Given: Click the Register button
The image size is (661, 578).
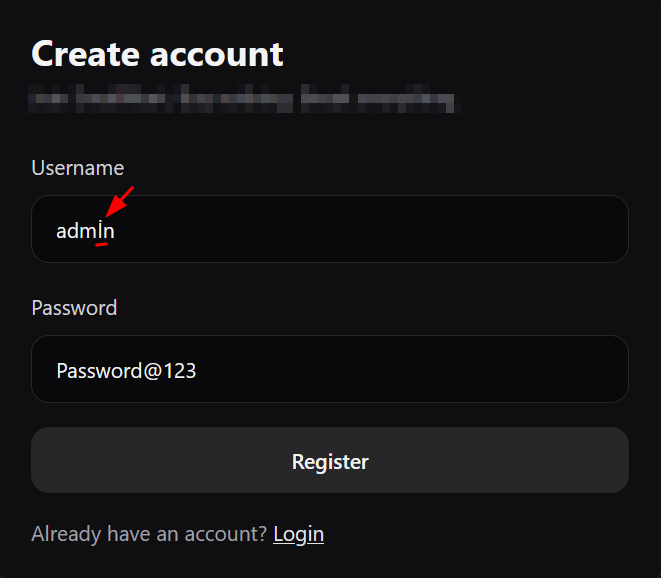Looking at the screenshot, I should click(330, 461).
